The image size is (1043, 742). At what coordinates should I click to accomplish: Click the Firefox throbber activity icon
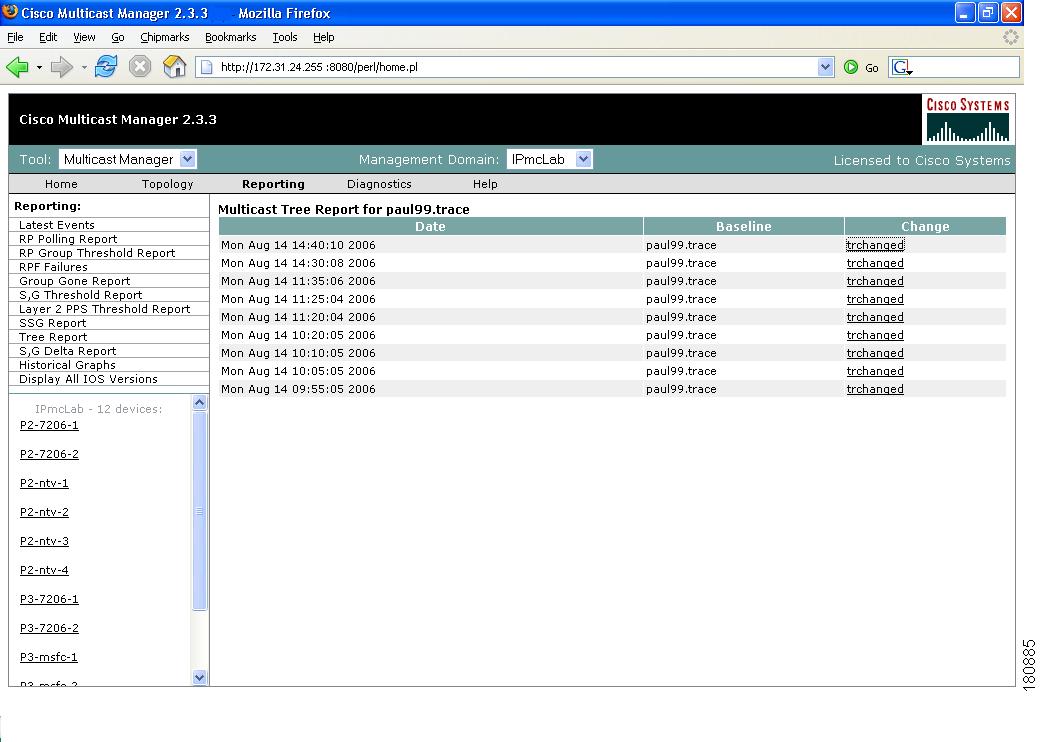1010,37
